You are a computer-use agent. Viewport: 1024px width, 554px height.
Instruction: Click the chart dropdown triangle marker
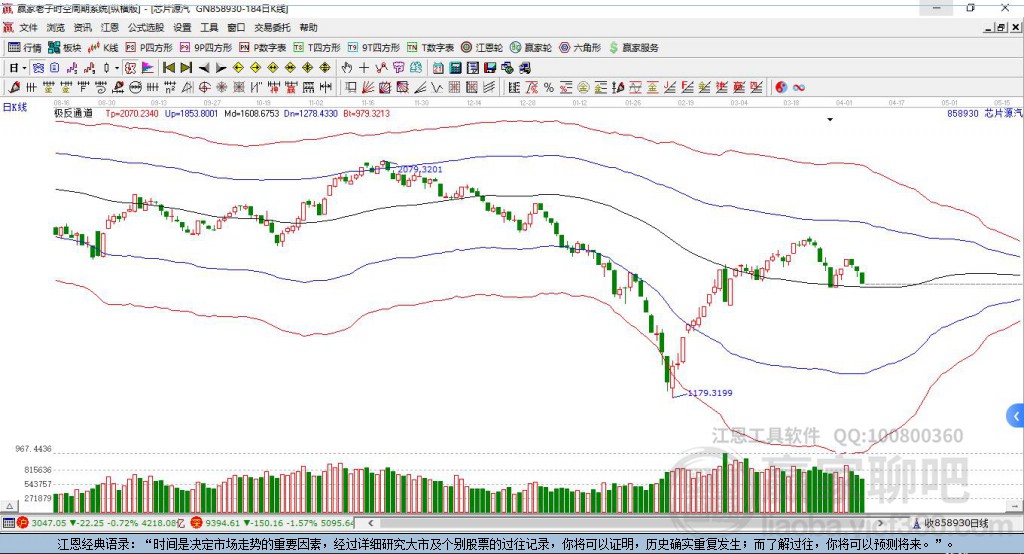click(x=830, y=120)
